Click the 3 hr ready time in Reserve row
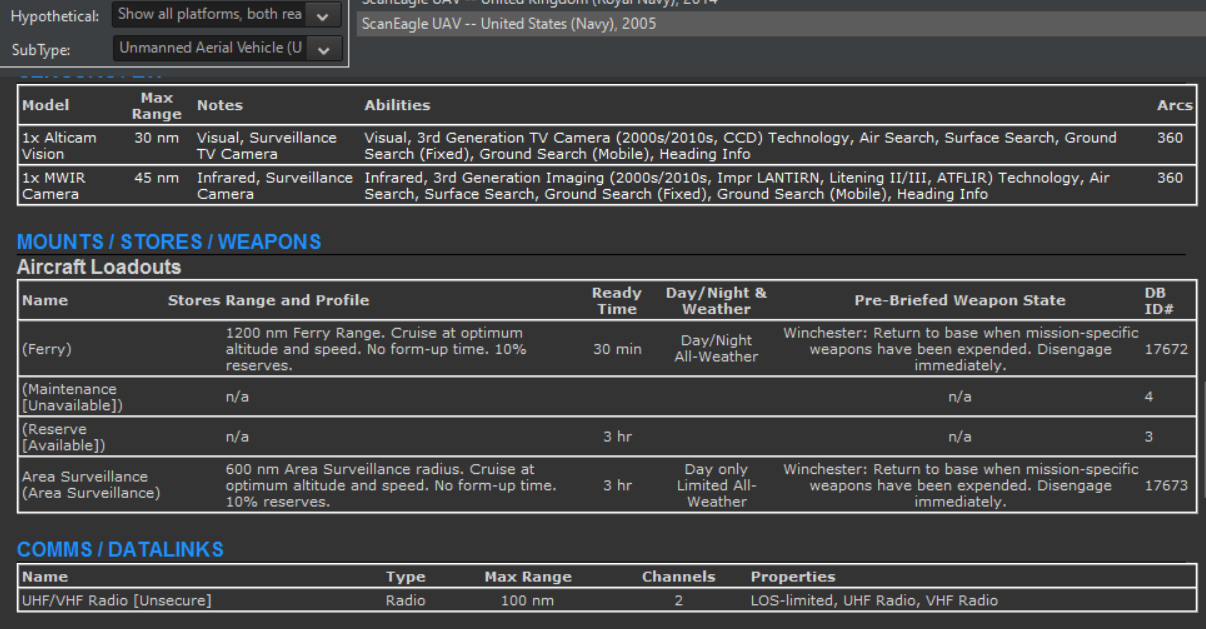Image resolution: width=1206 pixels, height=629 pixels. 617,437
